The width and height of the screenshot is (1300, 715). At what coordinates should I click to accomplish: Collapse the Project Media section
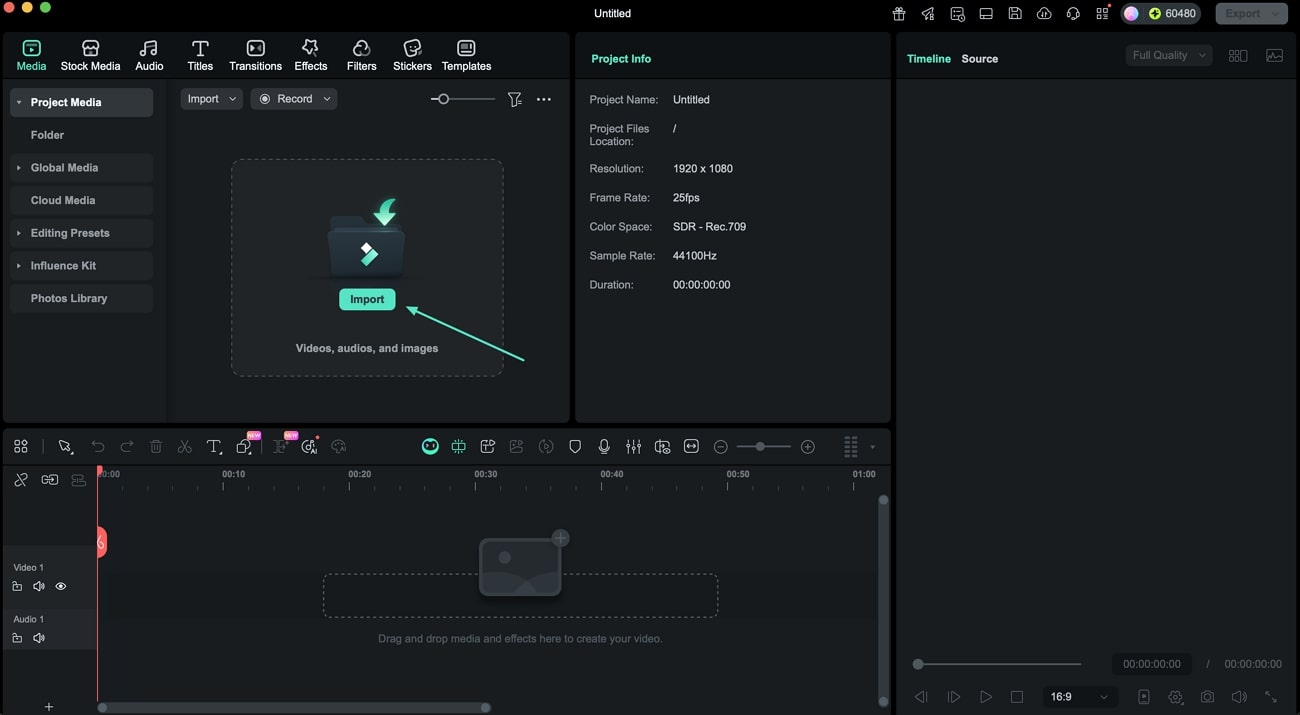[x=19, y=102]
